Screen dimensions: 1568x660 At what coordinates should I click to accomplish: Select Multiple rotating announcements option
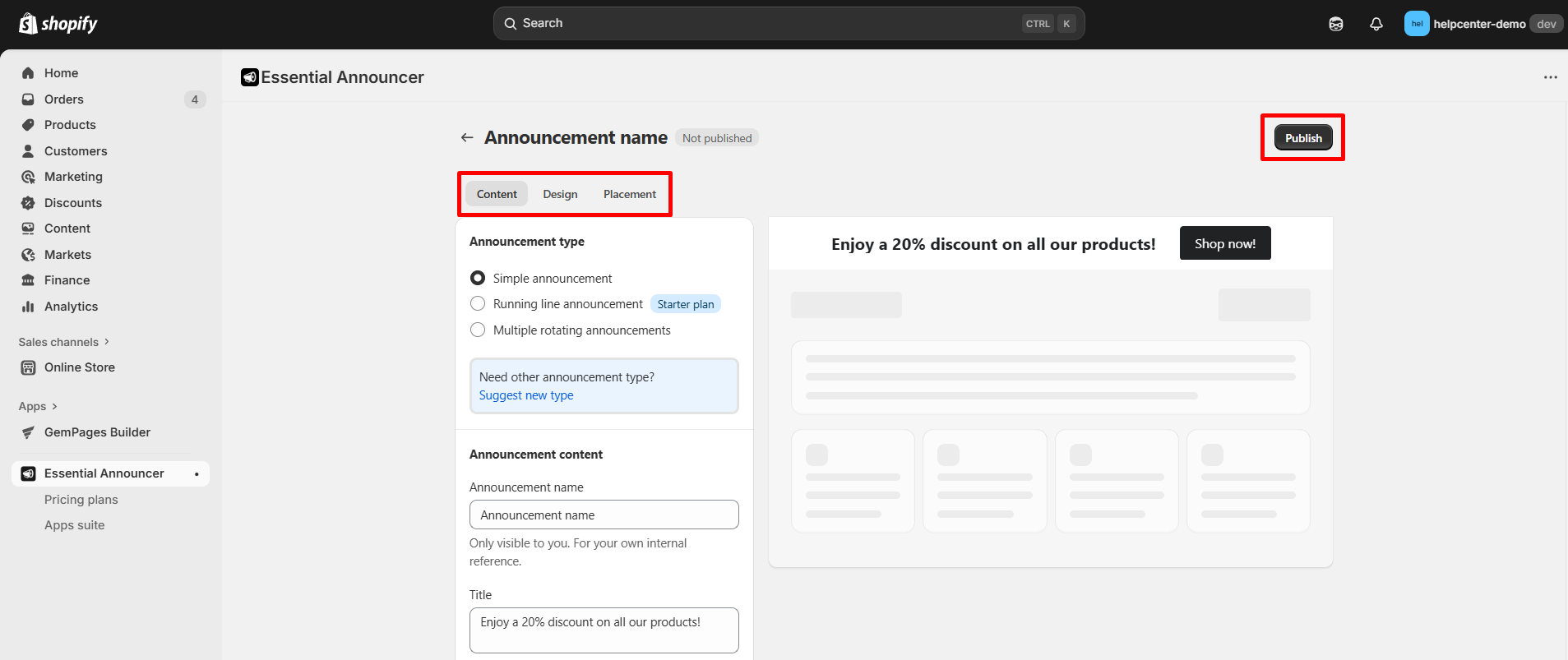click(x=478, y=330)
